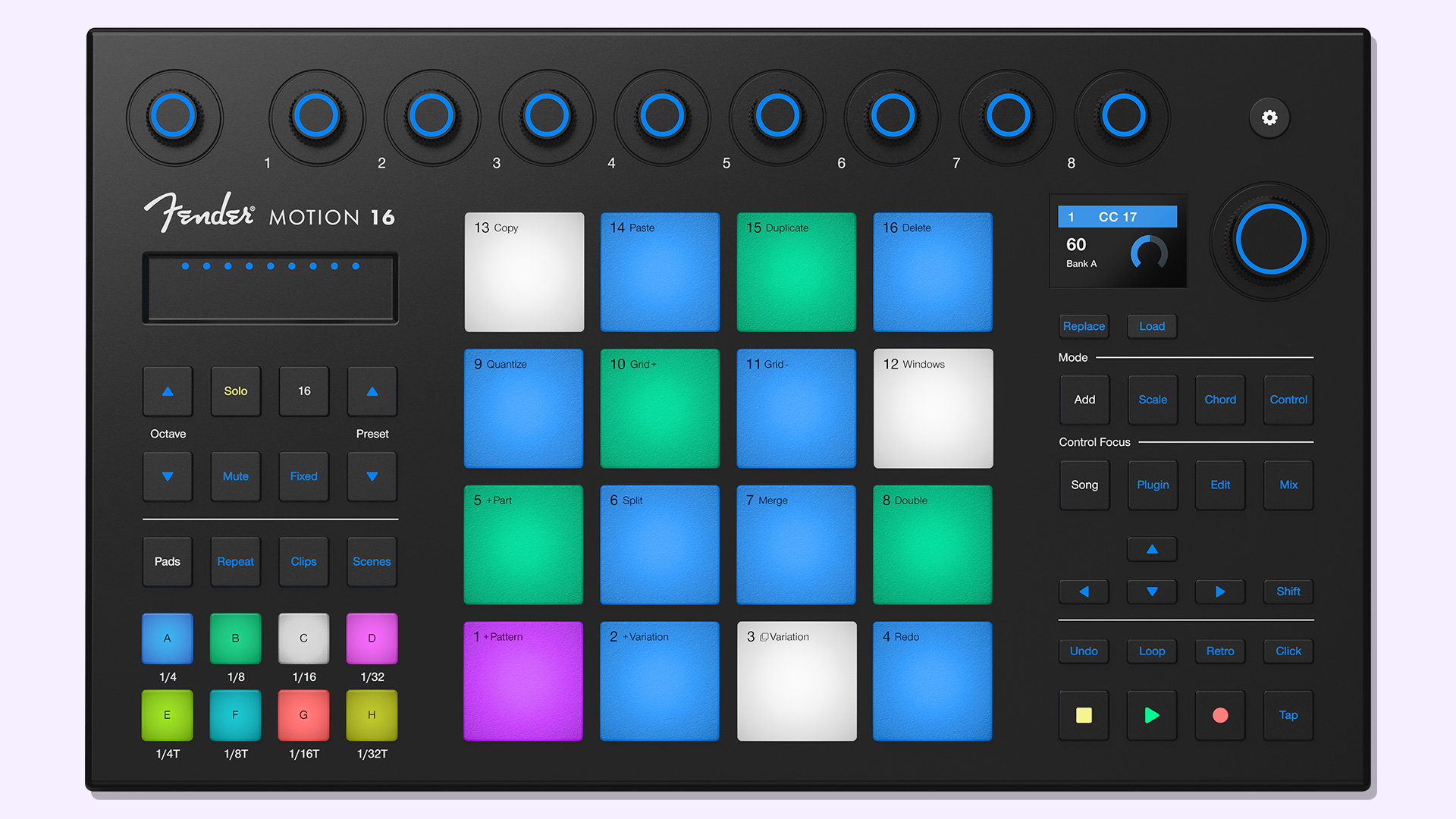Trigger pad 1 +Pattern
Image resolution: width=1456 pixels, height=819 pixels.
coord(524,682)
